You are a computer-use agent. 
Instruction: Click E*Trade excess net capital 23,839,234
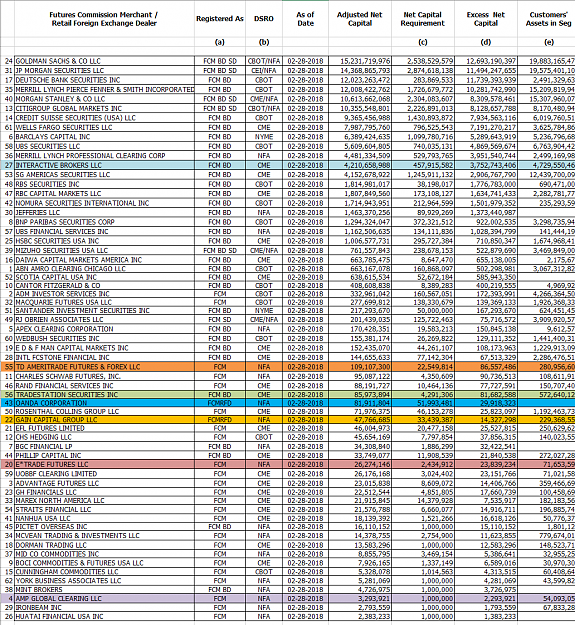[486, 464]
